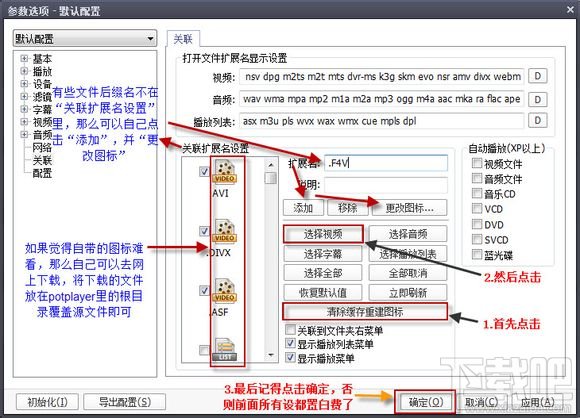The height and width of the screenshot is (418, 580).
Task: Enable 视频文件 autoplay checkbox
Action: [477, 163]
